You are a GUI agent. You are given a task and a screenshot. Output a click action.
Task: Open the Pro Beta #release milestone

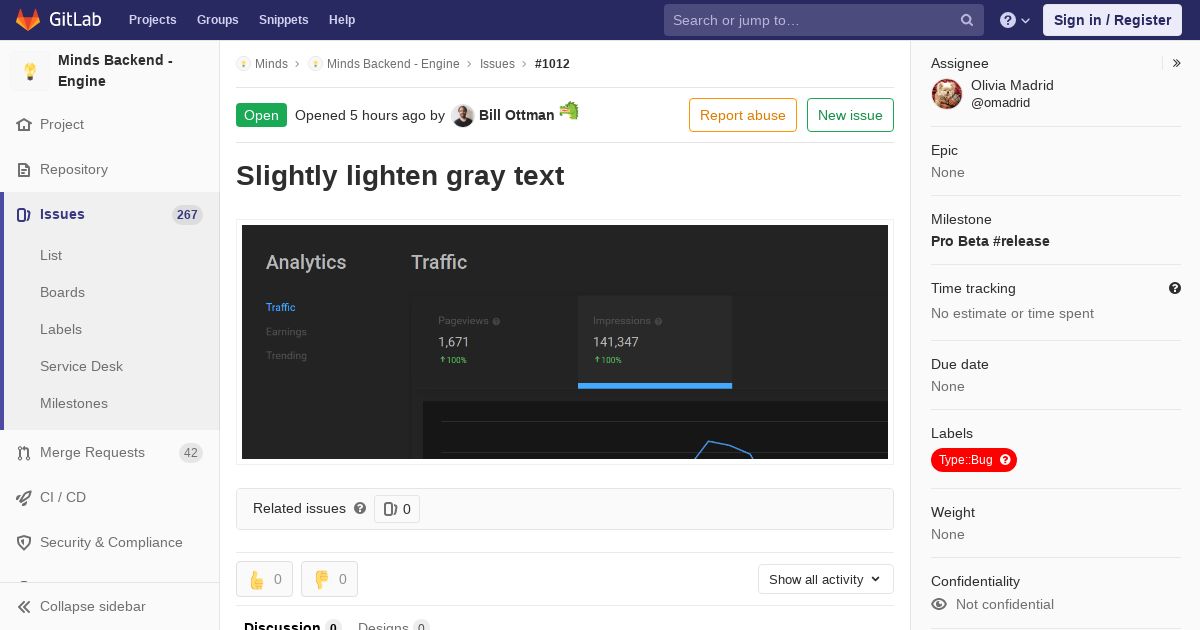(x=990, y=241)
